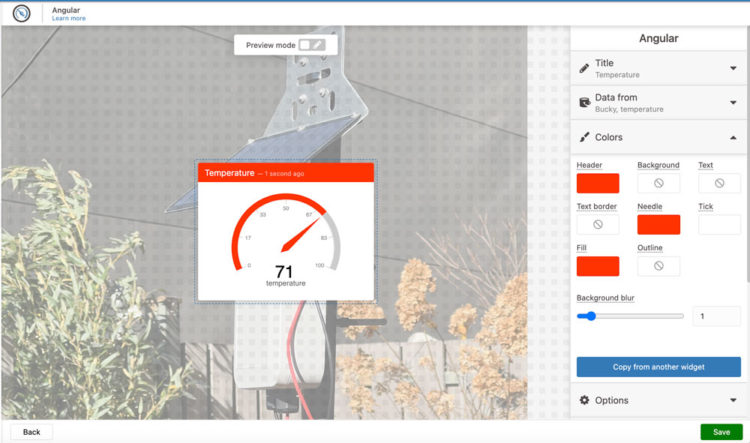Click the Angular gauge logo icon
The width and height of the screenshot is (750, 443).
point(21,13)
